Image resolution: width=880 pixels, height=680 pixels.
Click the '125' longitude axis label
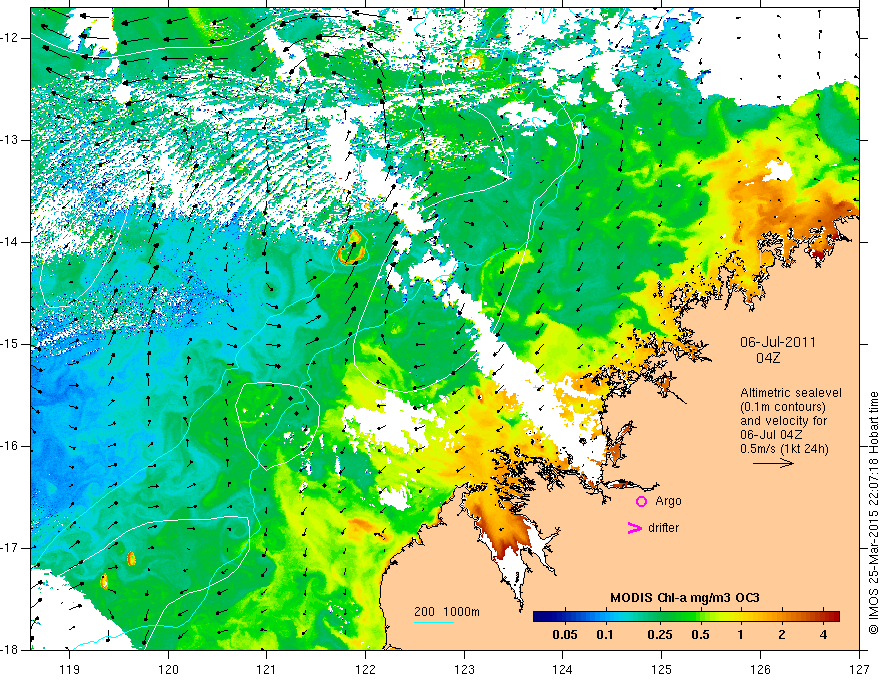[x=662, y=669]
